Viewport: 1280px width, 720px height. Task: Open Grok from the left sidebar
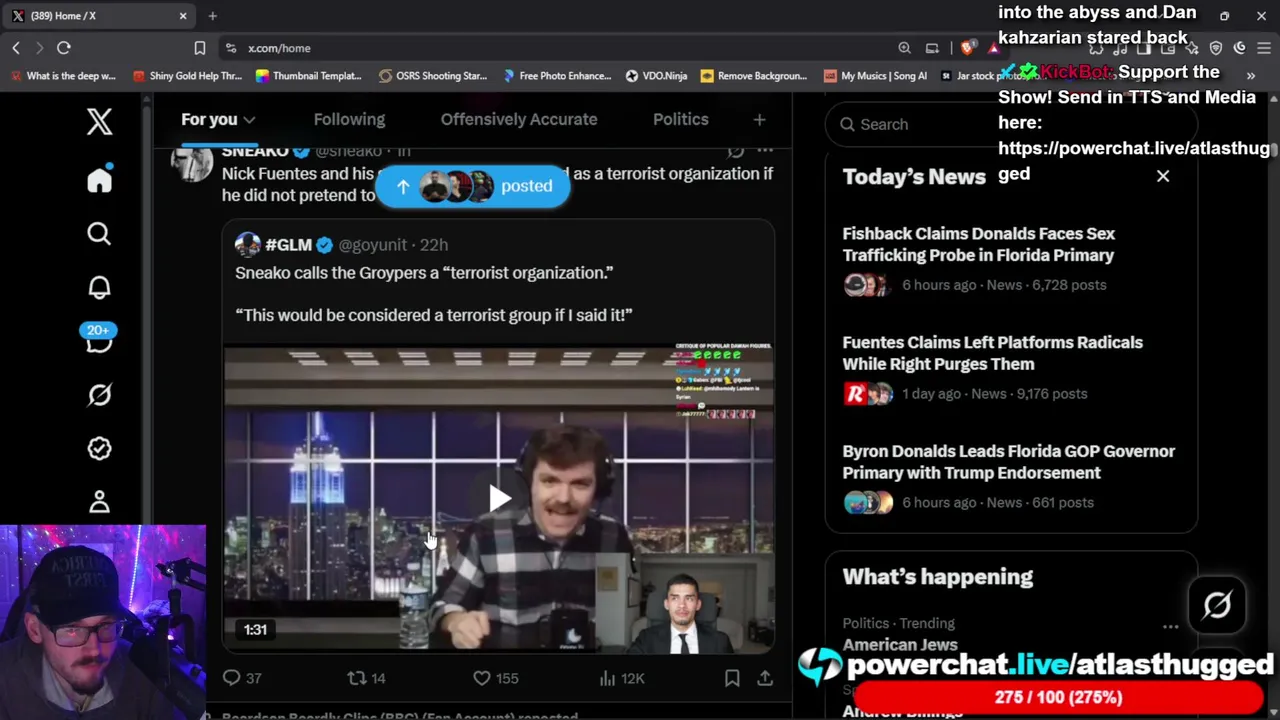coord(99,395)
